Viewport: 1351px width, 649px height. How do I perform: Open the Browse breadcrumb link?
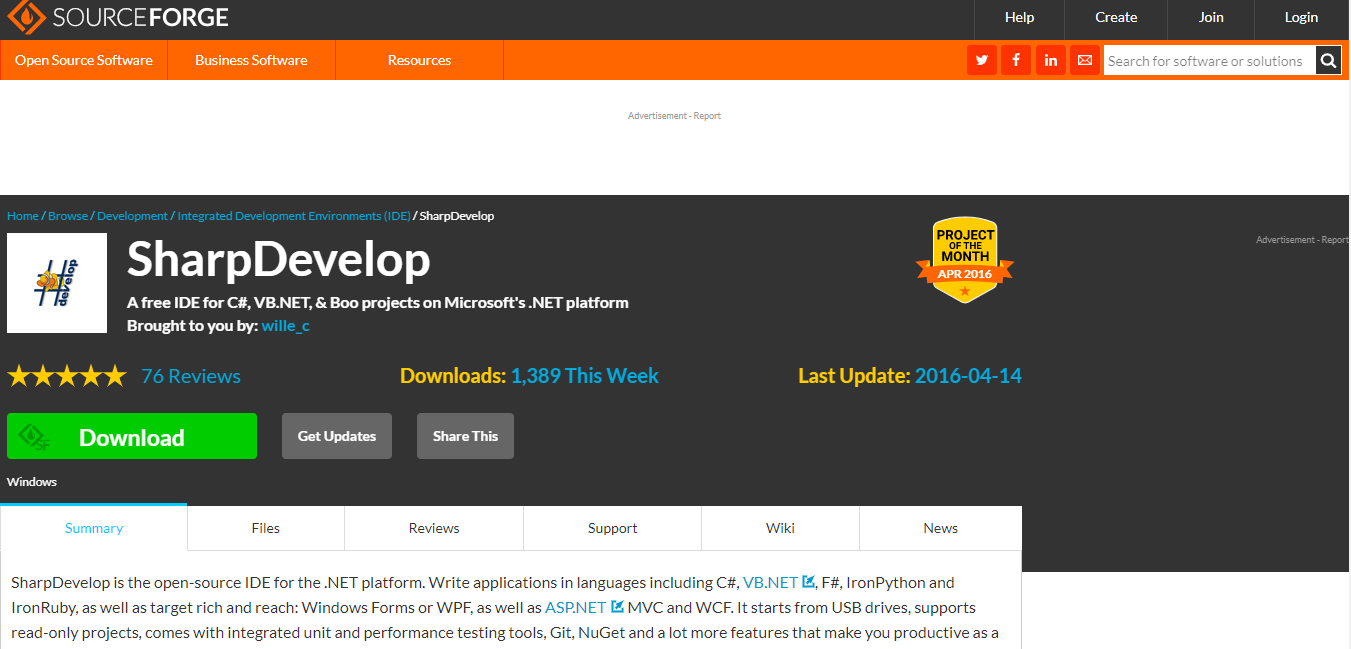68,216
